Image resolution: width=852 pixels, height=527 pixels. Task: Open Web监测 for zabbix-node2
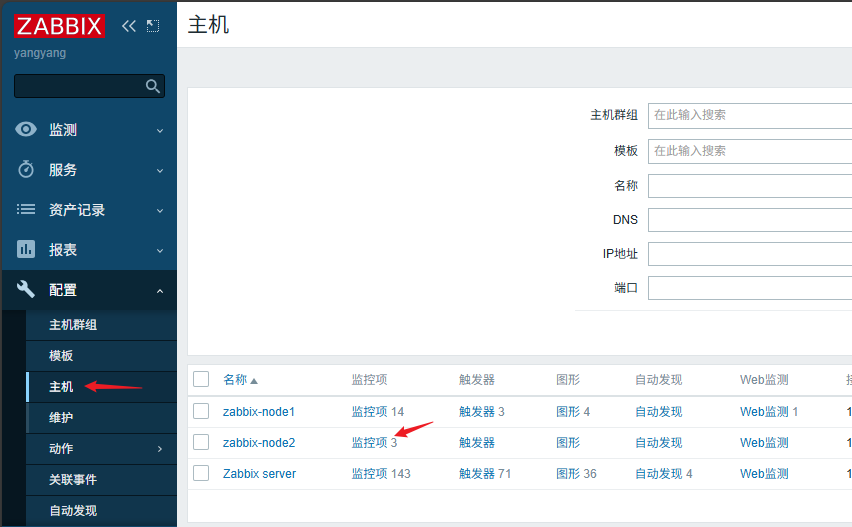tap(764, 443)
